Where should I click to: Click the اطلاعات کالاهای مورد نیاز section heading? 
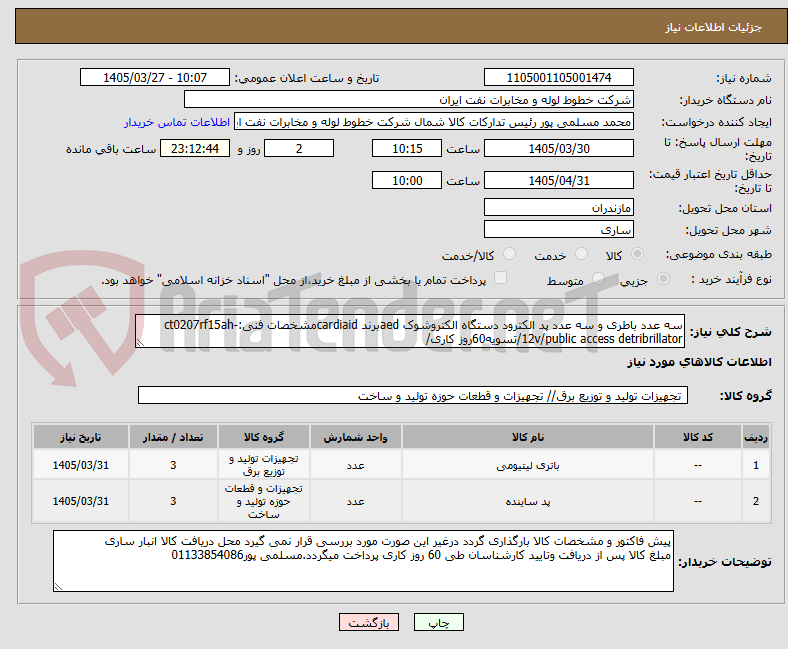click(x=699, y=362)
